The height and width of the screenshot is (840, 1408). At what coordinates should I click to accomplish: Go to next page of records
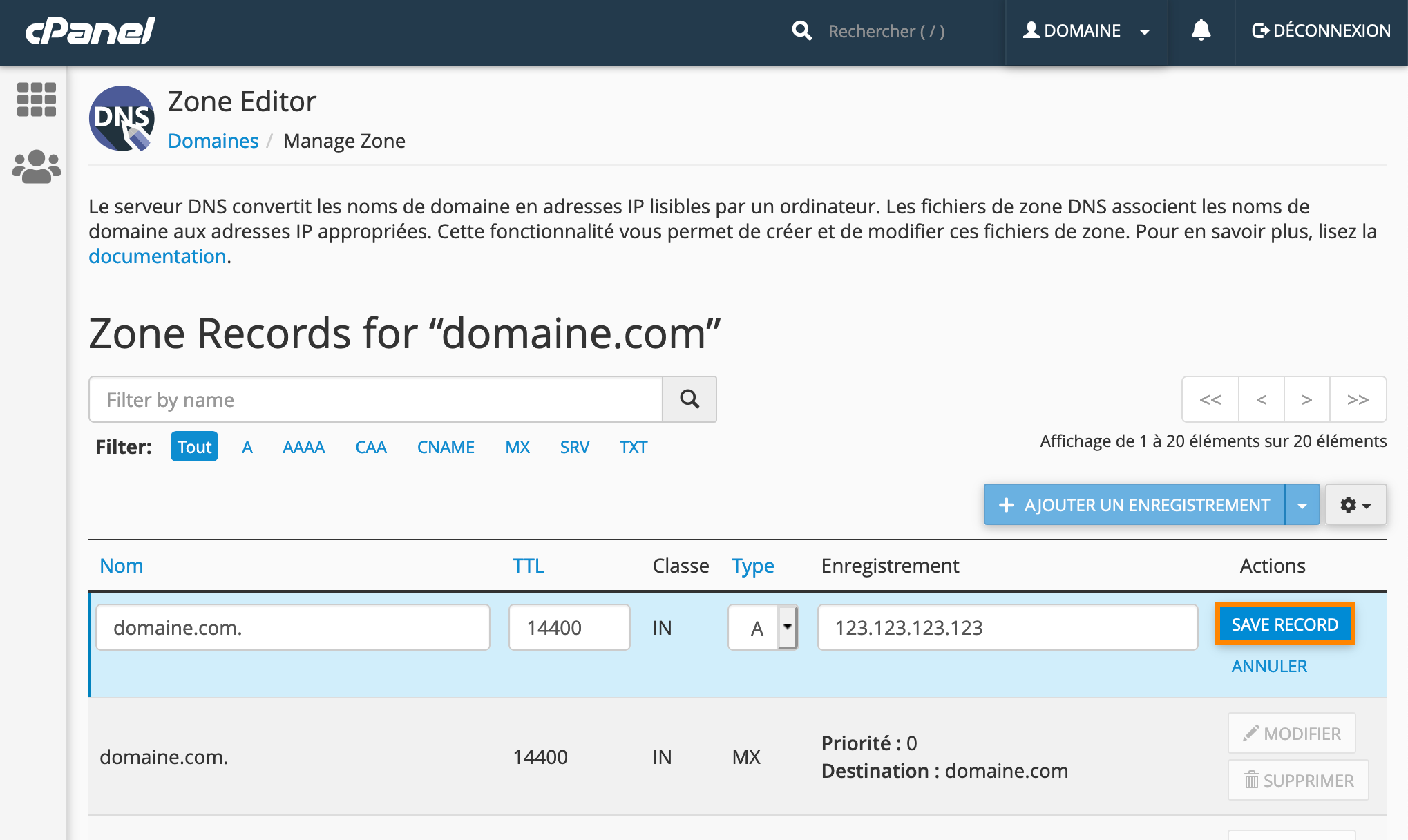[1307, 399]
